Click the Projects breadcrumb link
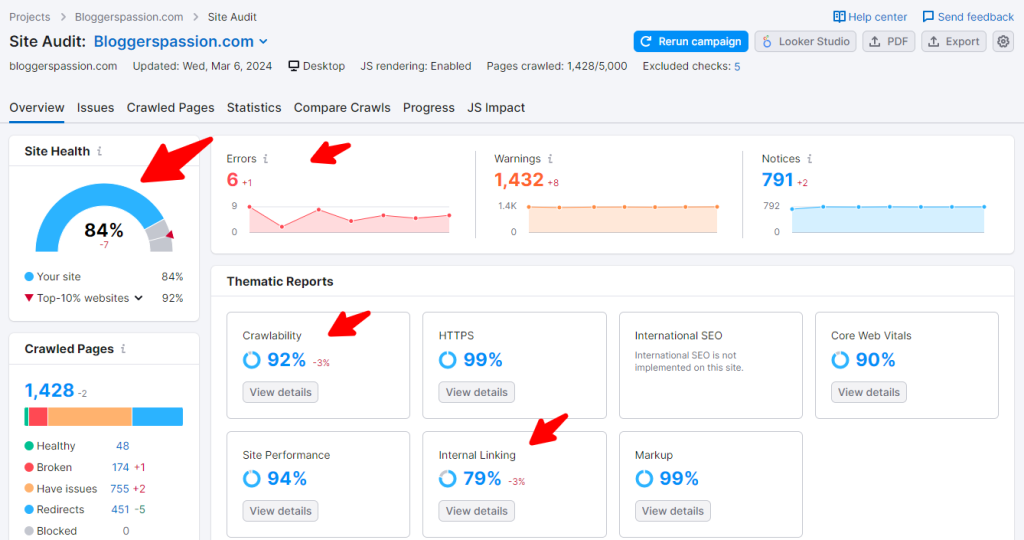This screenshot has height=540, width=1024. [29, 17]
